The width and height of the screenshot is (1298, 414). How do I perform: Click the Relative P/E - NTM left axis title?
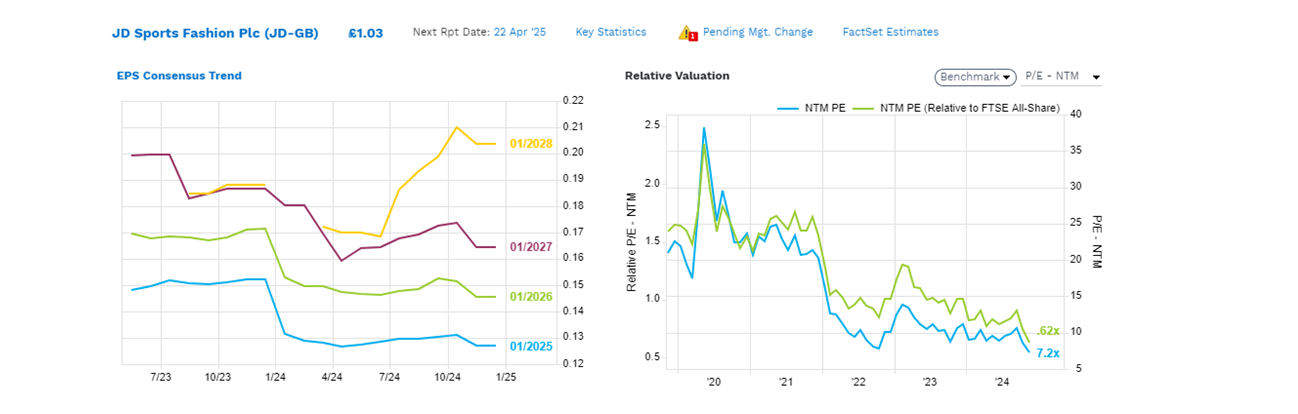(x=632, y=242)
